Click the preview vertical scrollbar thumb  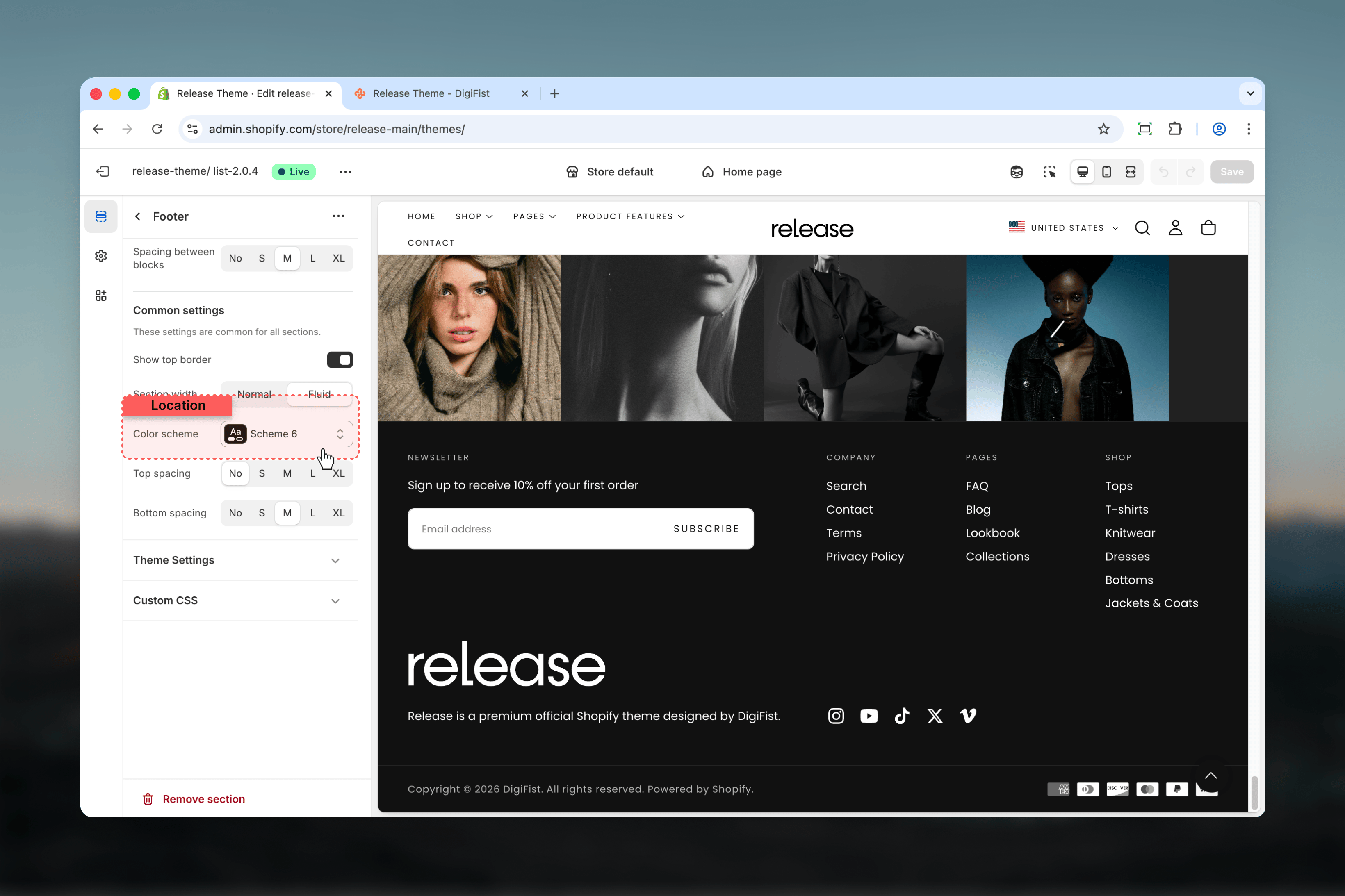click(x=1254, y=793)
